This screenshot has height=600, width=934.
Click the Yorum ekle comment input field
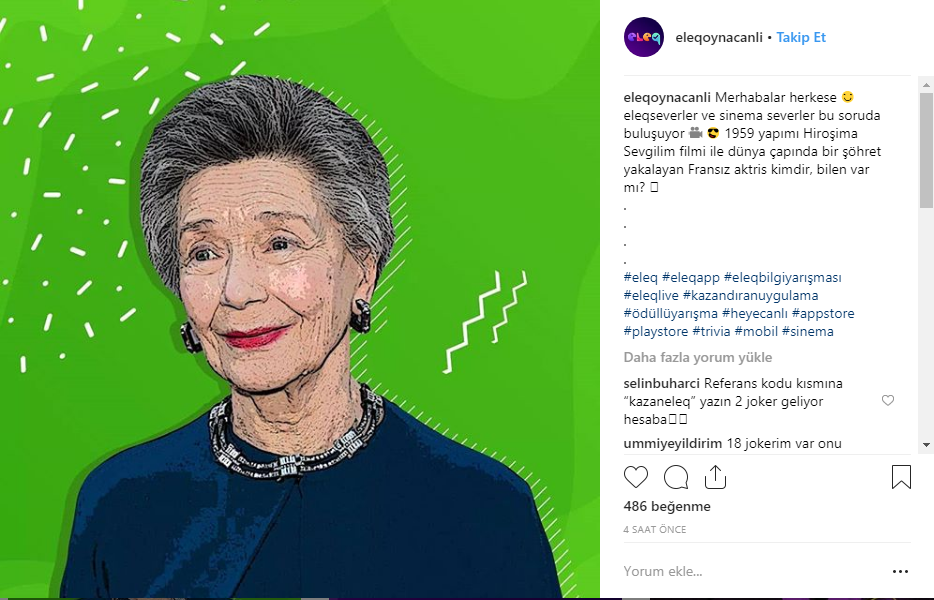(660, 570)
